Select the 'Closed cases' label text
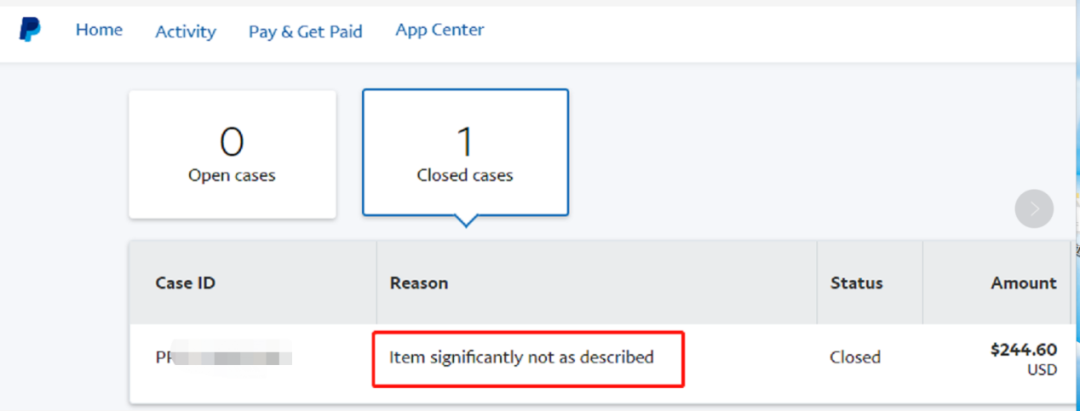Screen dimensions: 1080x411 (465, 176)
